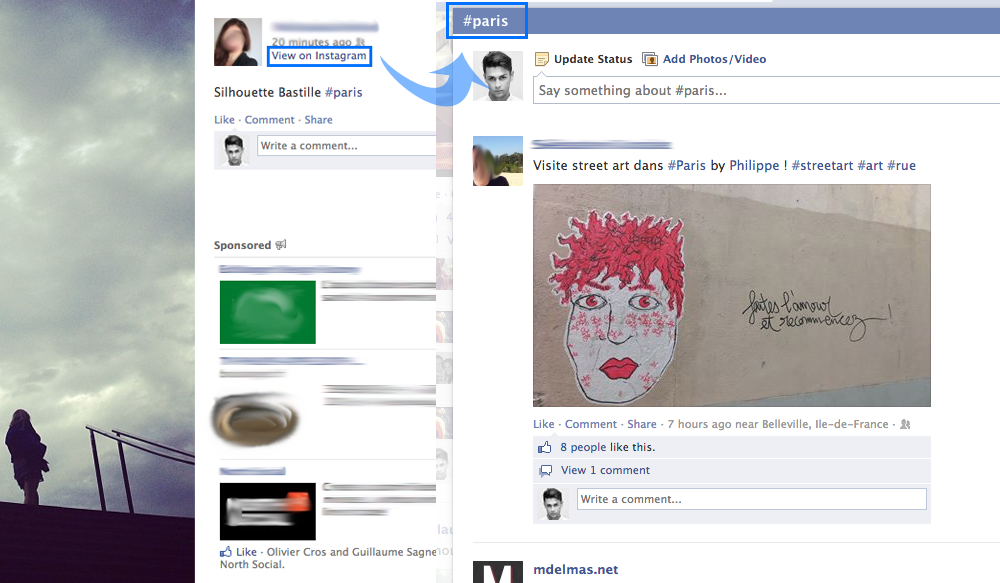The image size is (1000, 583).
Task: Share the street art post
Action: [x=642, y=424]
